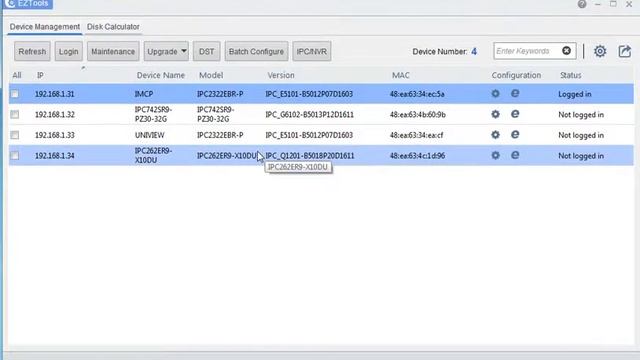
Task: Sort by Status column header
Action: 571,76
